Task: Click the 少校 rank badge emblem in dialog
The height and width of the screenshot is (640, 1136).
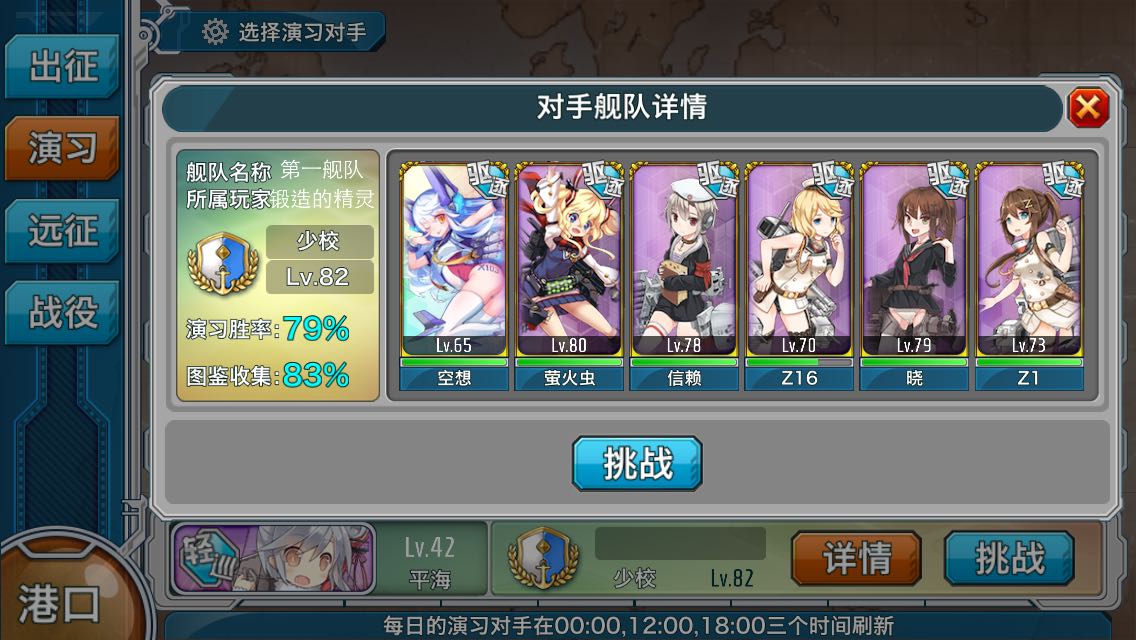Action: [x=223, y=262]
